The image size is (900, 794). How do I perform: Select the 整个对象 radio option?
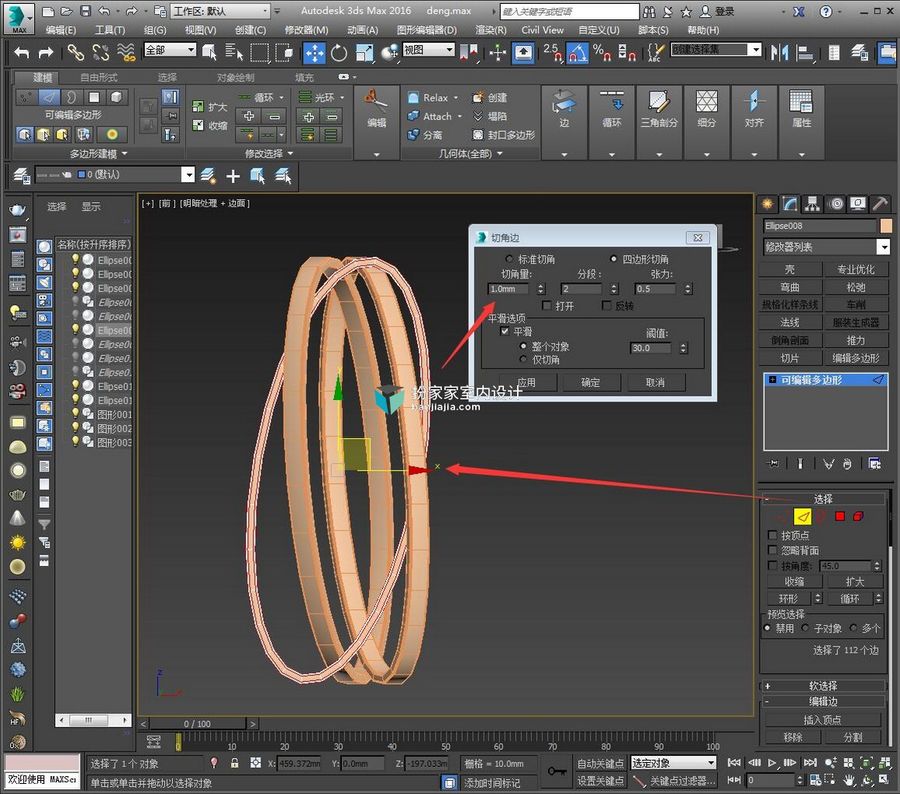(523, 346)
